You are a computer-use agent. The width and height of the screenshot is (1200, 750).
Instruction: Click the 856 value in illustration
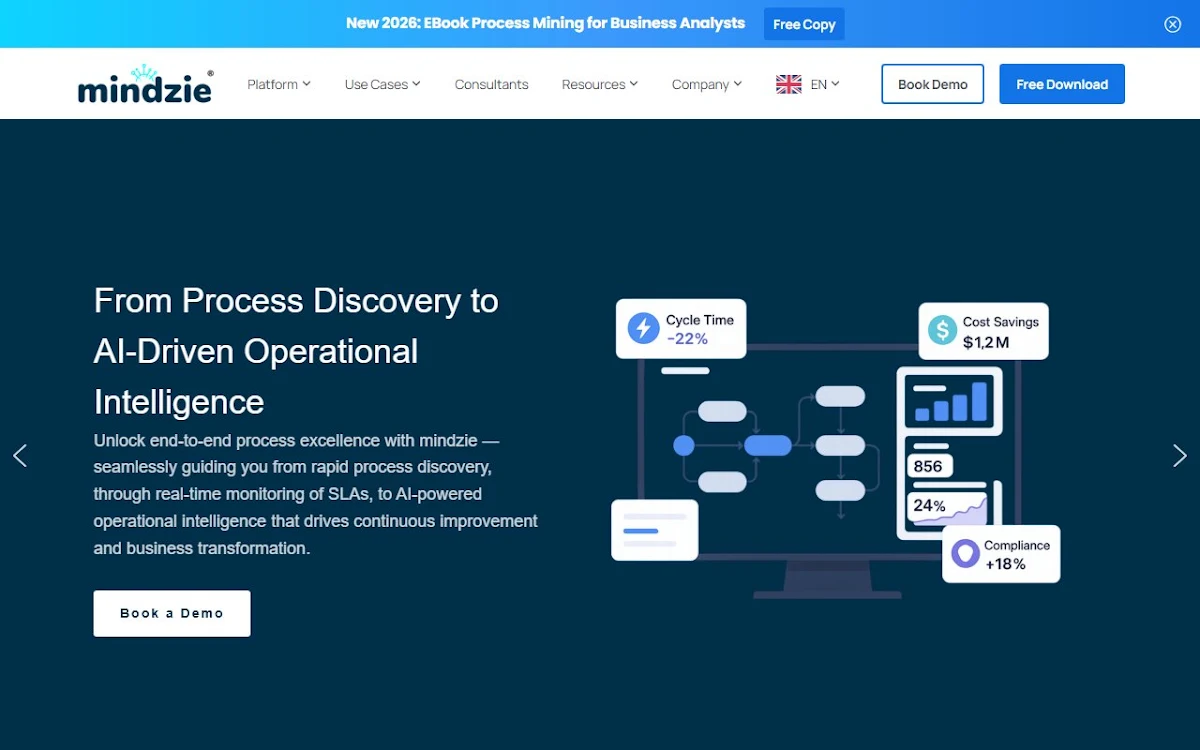point(929,466)
